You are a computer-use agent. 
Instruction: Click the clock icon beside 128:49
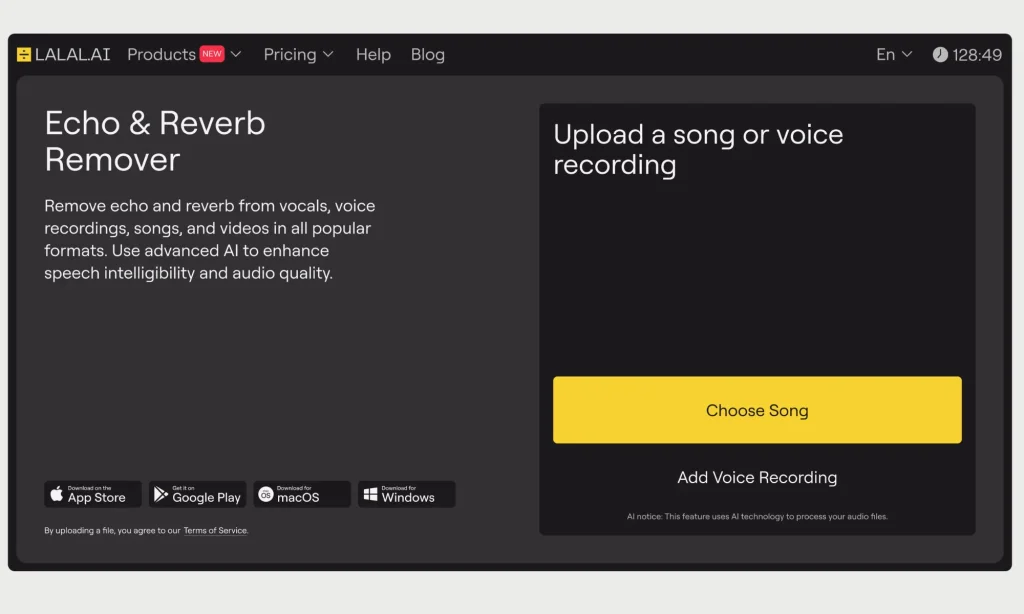(940, 55)
